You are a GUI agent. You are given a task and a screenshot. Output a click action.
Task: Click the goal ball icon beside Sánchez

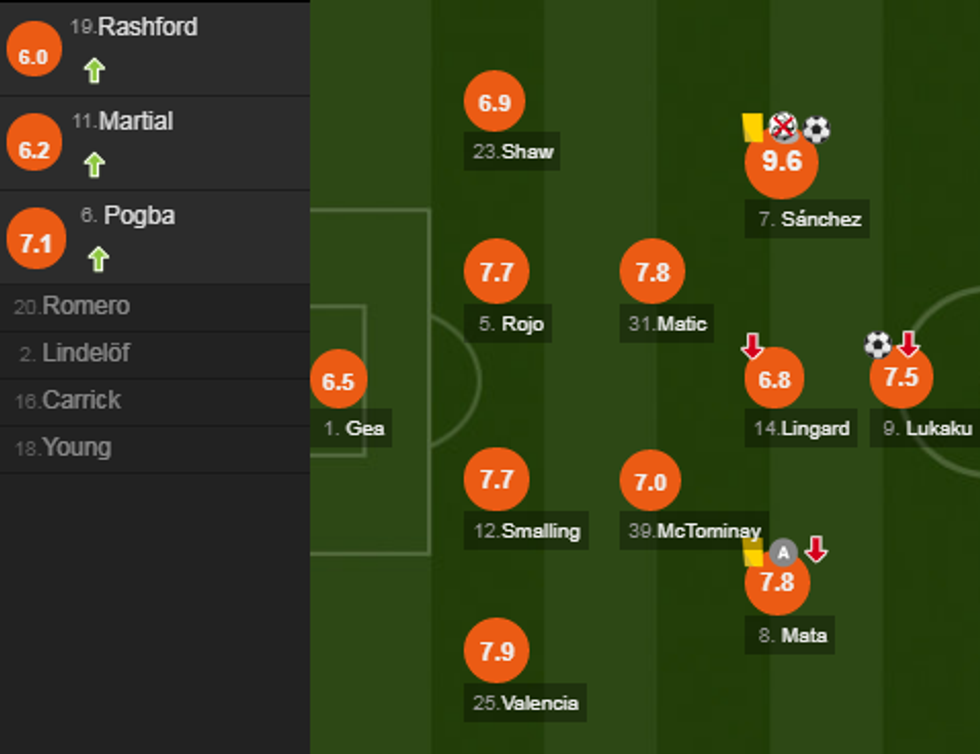point(817,129)
